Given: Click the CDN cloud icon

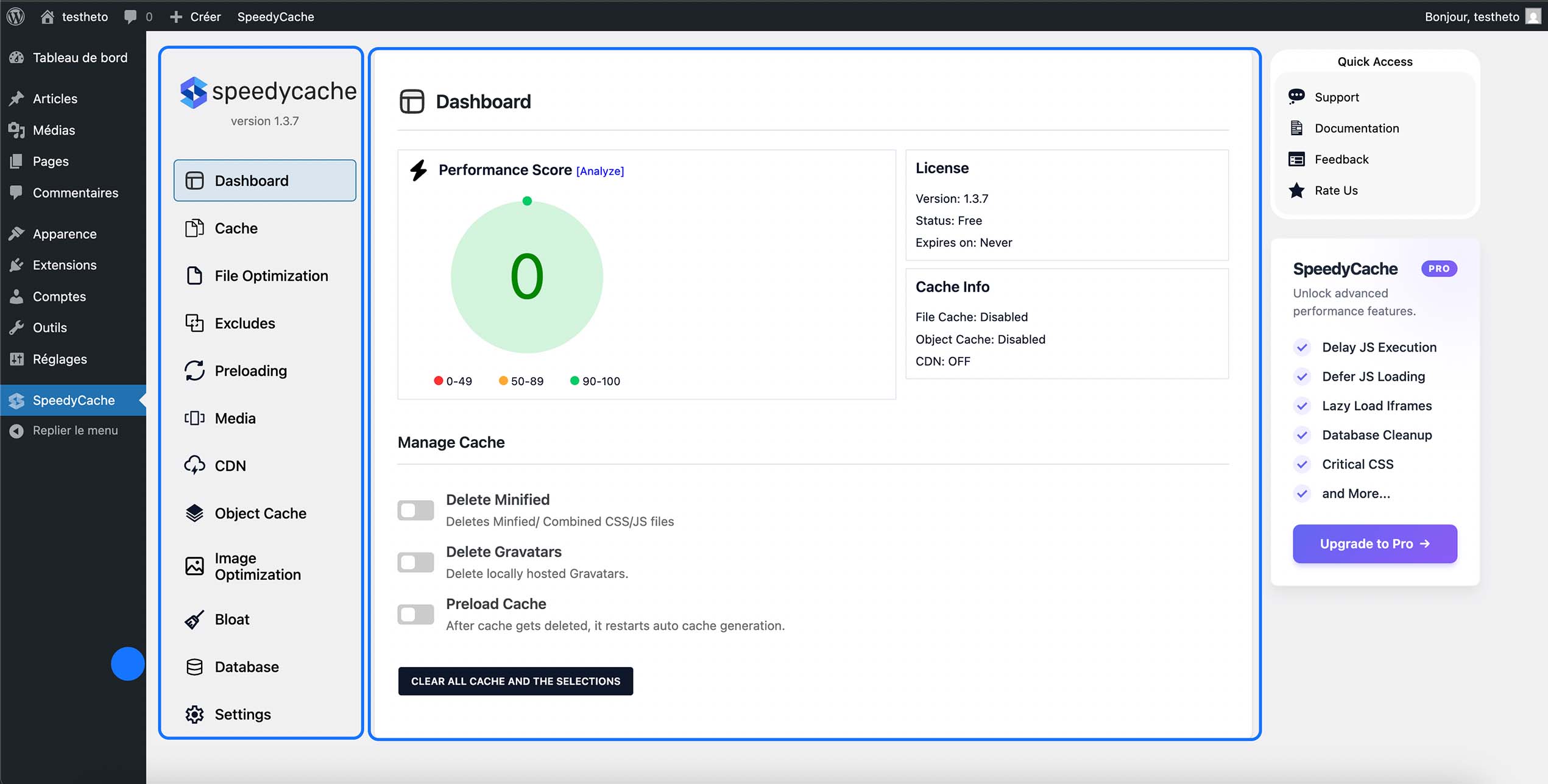Looking at the screenshot, I should (x=194, y=465).
